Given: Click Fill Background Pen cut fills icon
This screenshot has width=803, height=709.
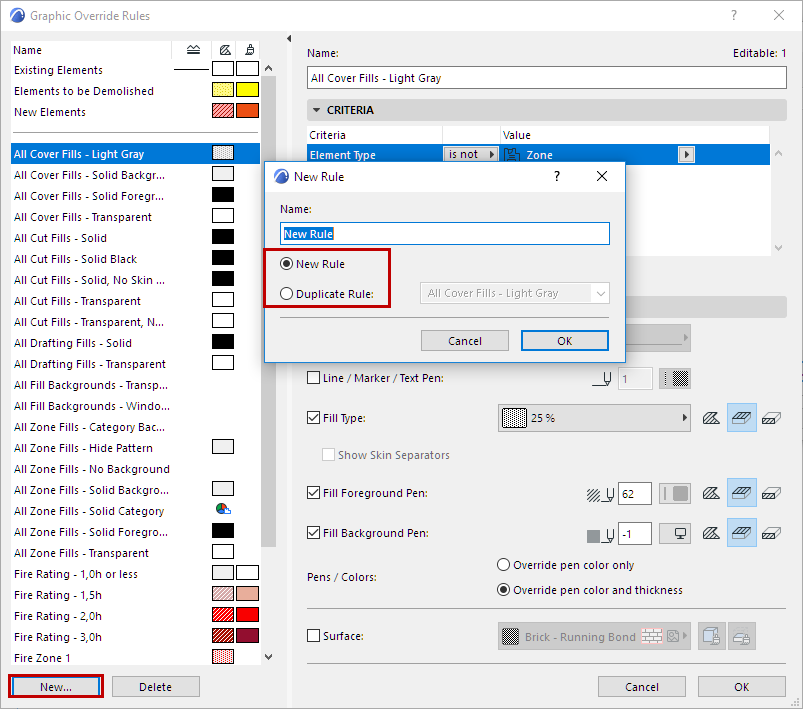Looking at the screenshot, I should click(710, 534).
